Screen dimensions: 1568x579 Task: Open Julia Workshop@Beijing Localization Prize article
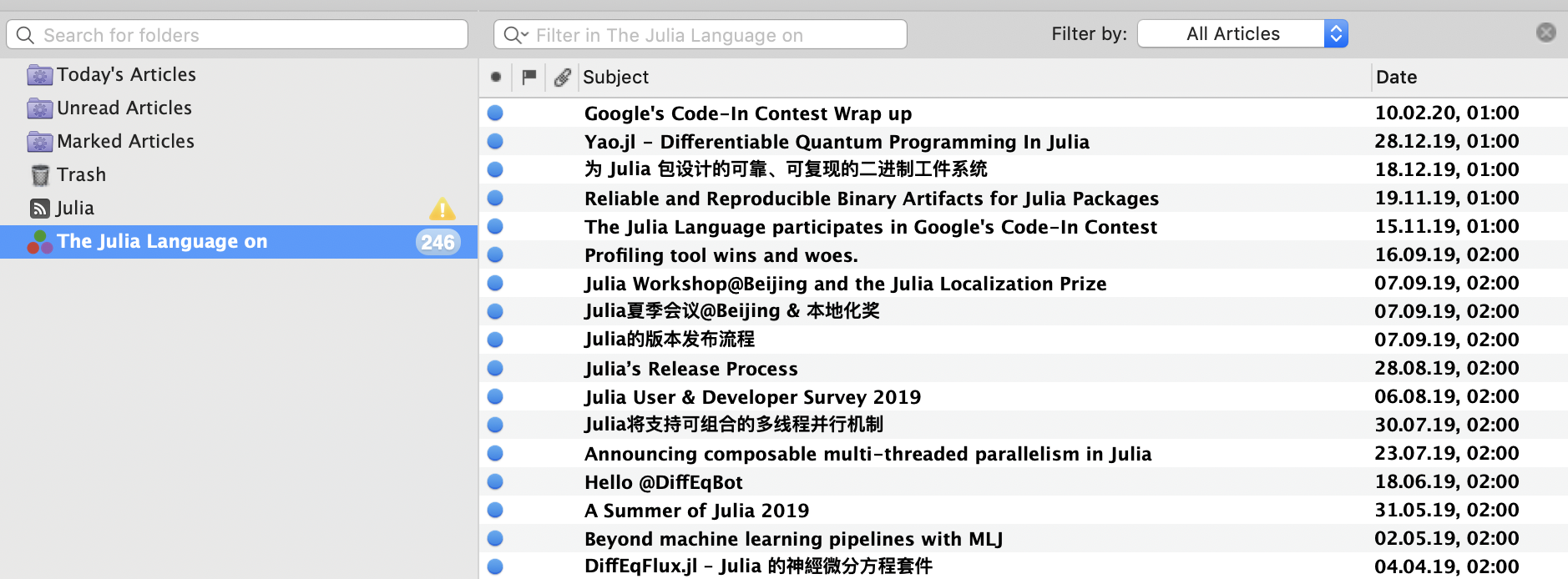click(x=846, y=284)
